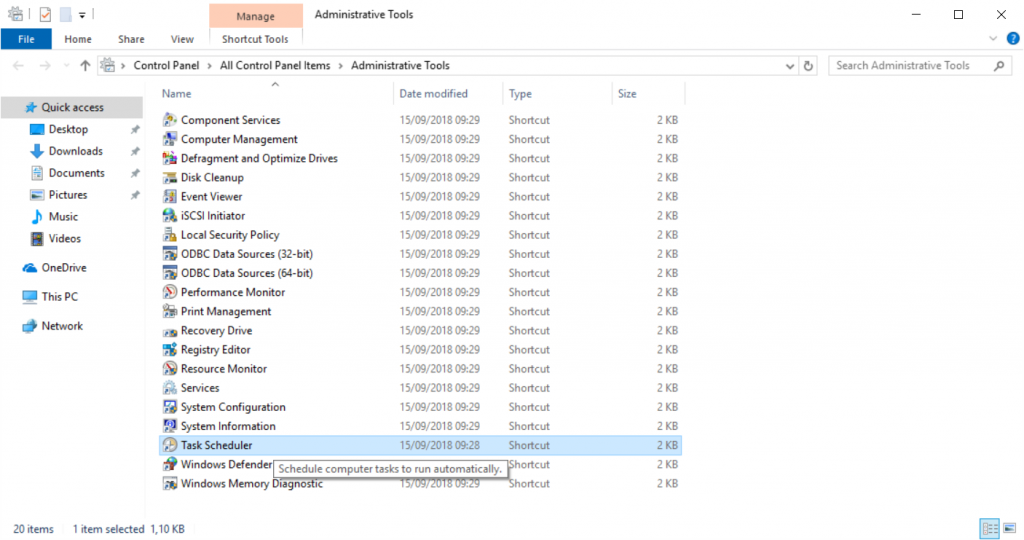The image size is (1024, 540).
Task: Switch to the View ribbon tab
Action: (x=182, y=39)
